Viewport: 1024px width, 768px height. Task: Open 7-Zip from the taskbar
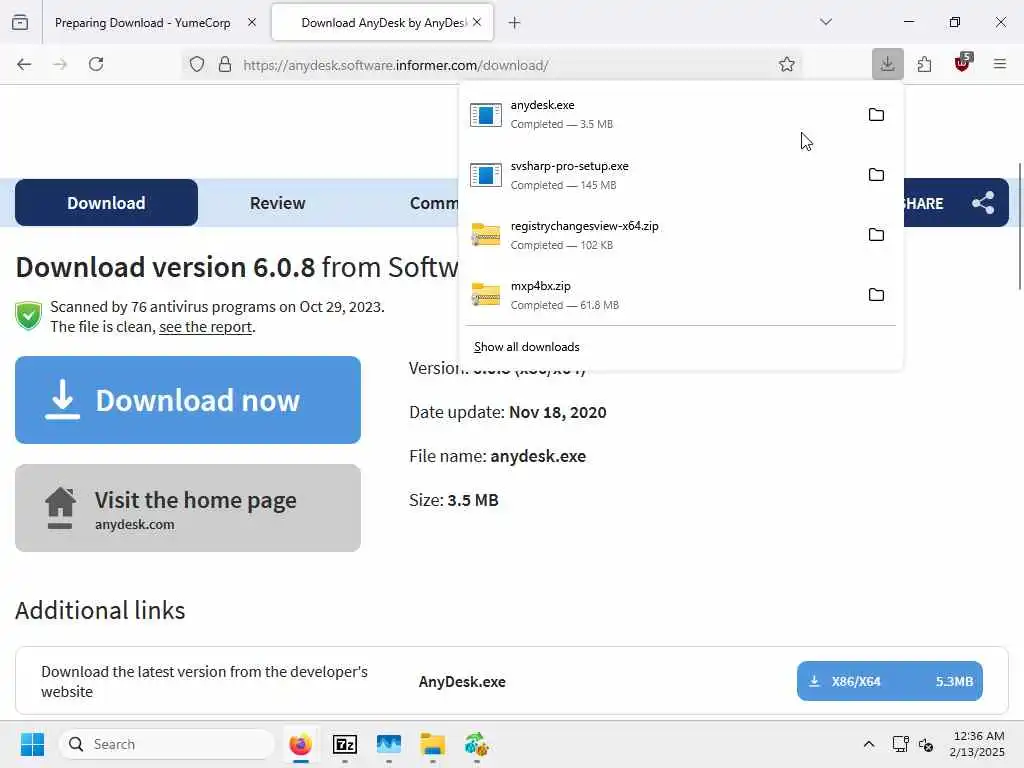pyautogui.click(x=345, y=744)
